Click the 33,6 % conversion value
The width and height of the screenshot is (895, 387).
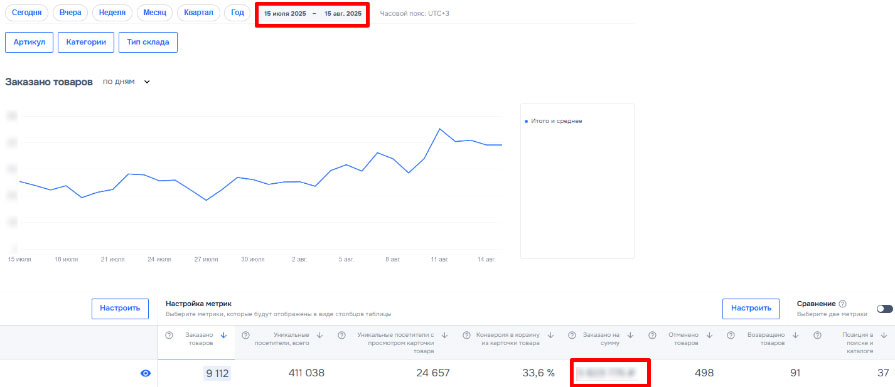pos(538,373)
